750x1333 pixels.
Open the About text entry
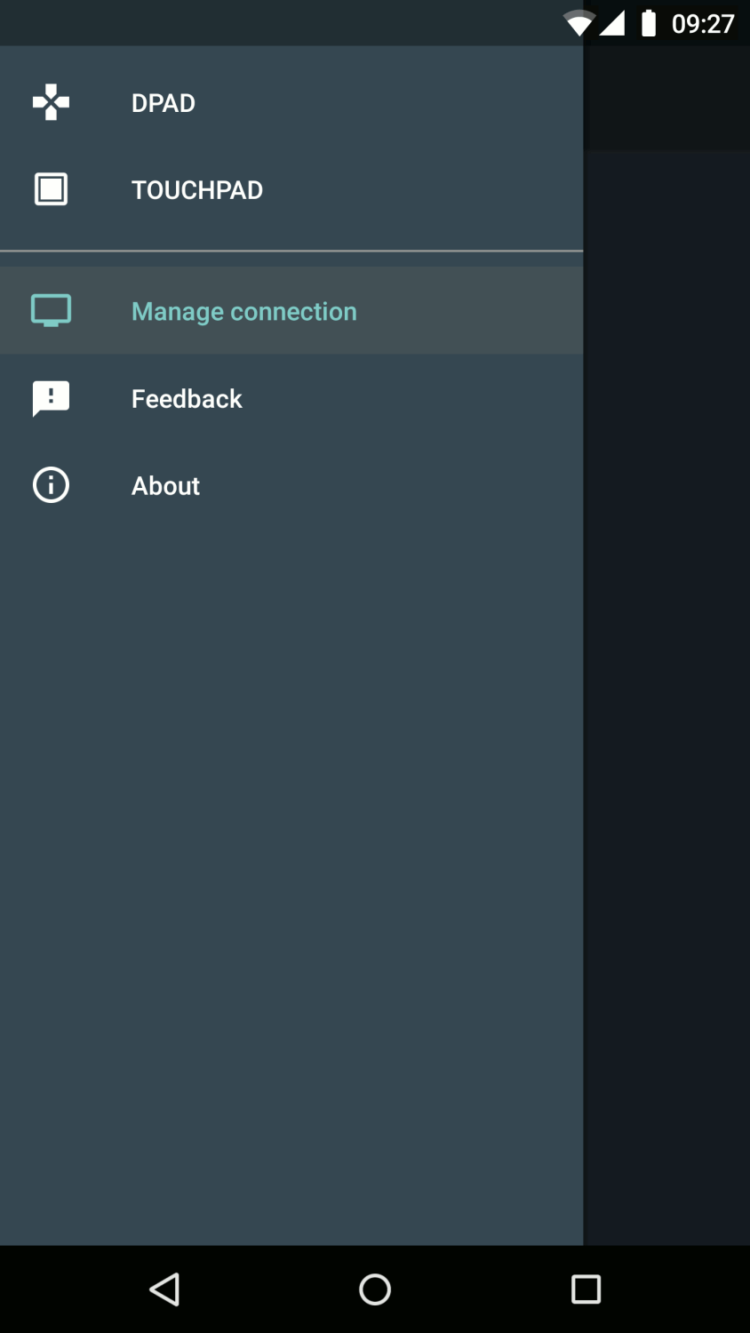click(166, 486)
